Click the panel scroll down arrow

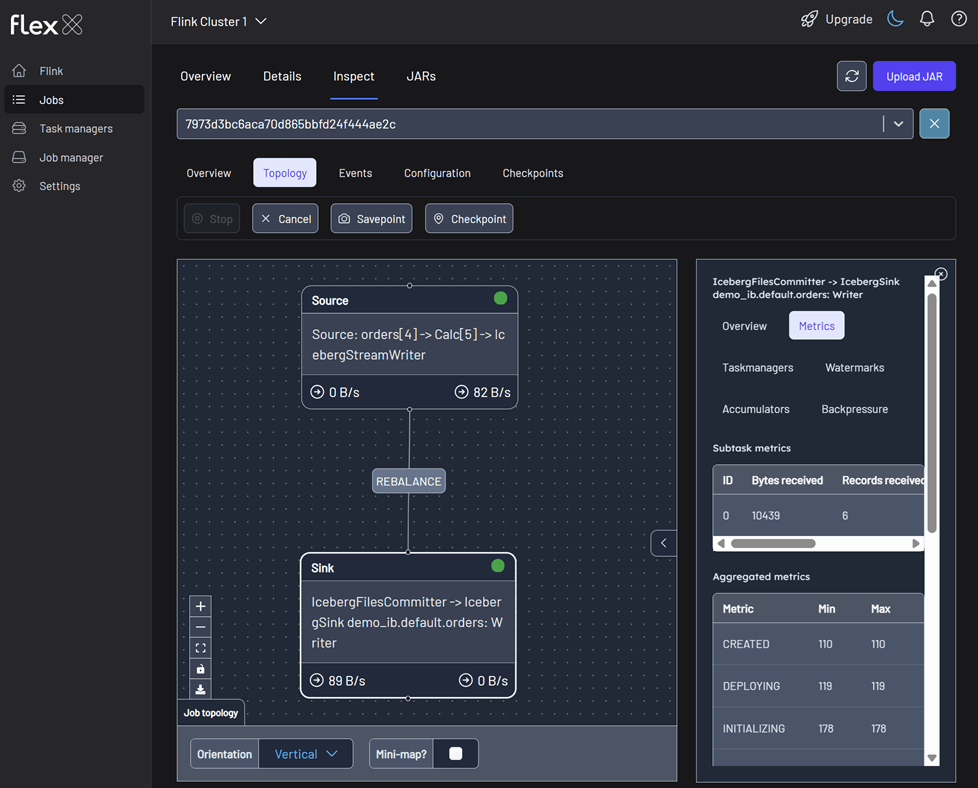[932, 758]
